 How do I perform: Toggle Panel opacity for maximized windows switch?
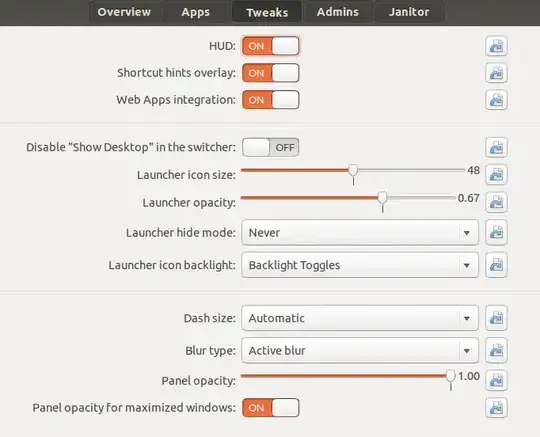270,408
